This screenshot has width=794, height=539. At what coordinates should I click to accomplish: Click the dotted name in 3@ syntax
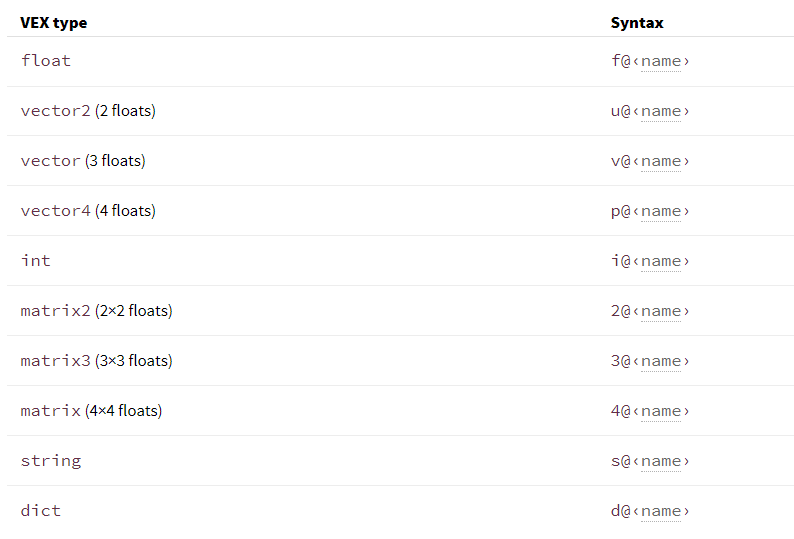661,361
